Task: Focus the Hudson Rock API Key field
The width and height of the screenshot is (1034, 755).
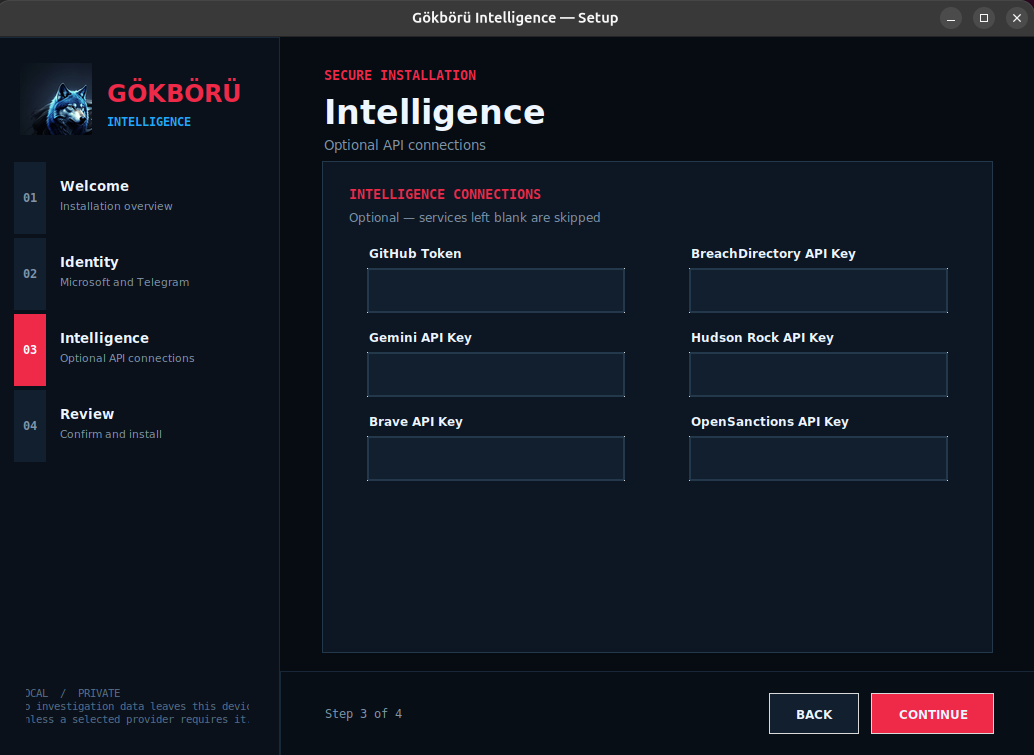Action: coord(818,374)
